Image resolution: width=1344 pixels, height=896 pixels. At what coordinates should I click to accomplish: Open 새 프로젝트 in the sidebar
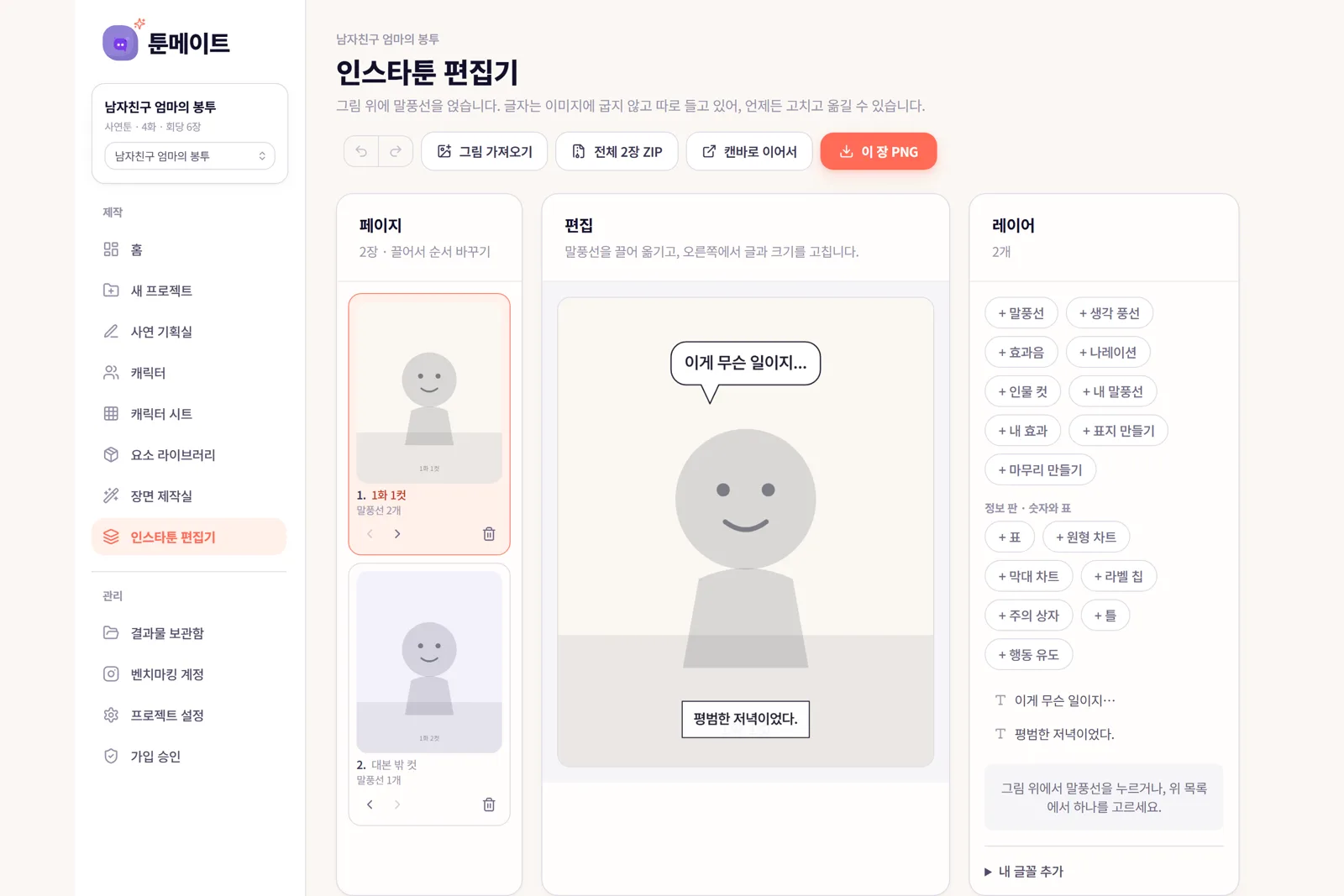(x=189, y=291)
